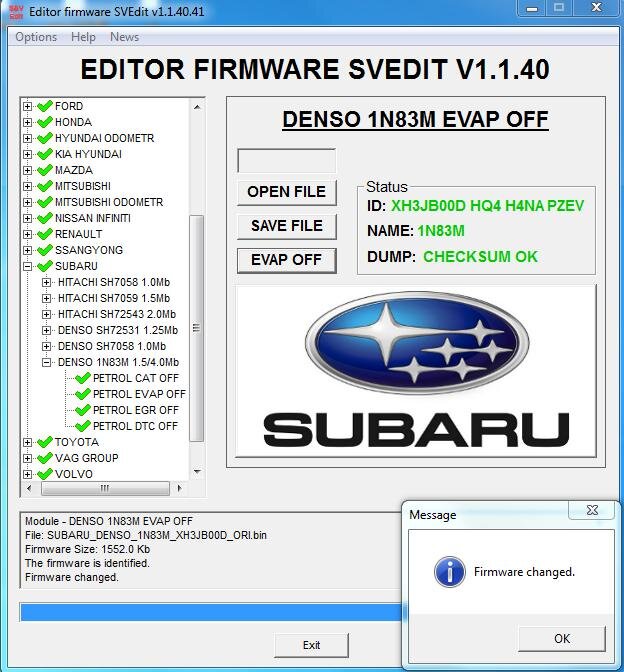
Task: Click green checkmark beside SUBARU node
Action: [45, 266]
